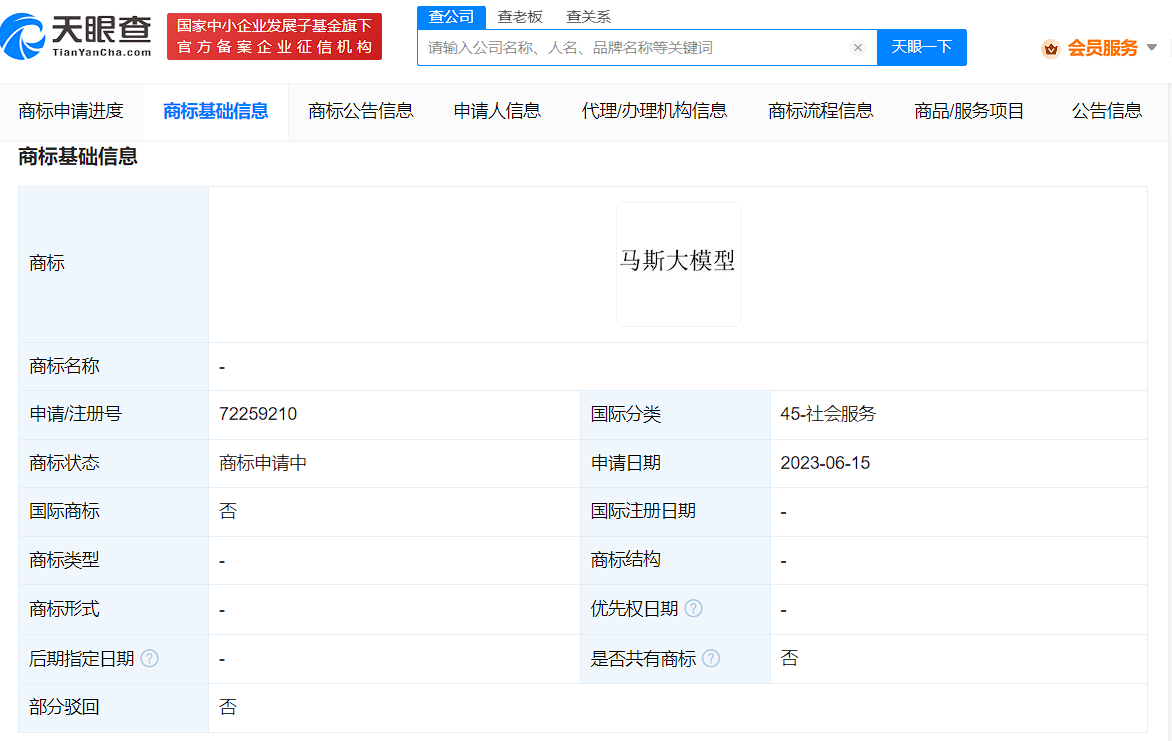Click the red 国家中小企业发展子基金 badge
This screenshot has height=741, width=1172.
(274, 36)
